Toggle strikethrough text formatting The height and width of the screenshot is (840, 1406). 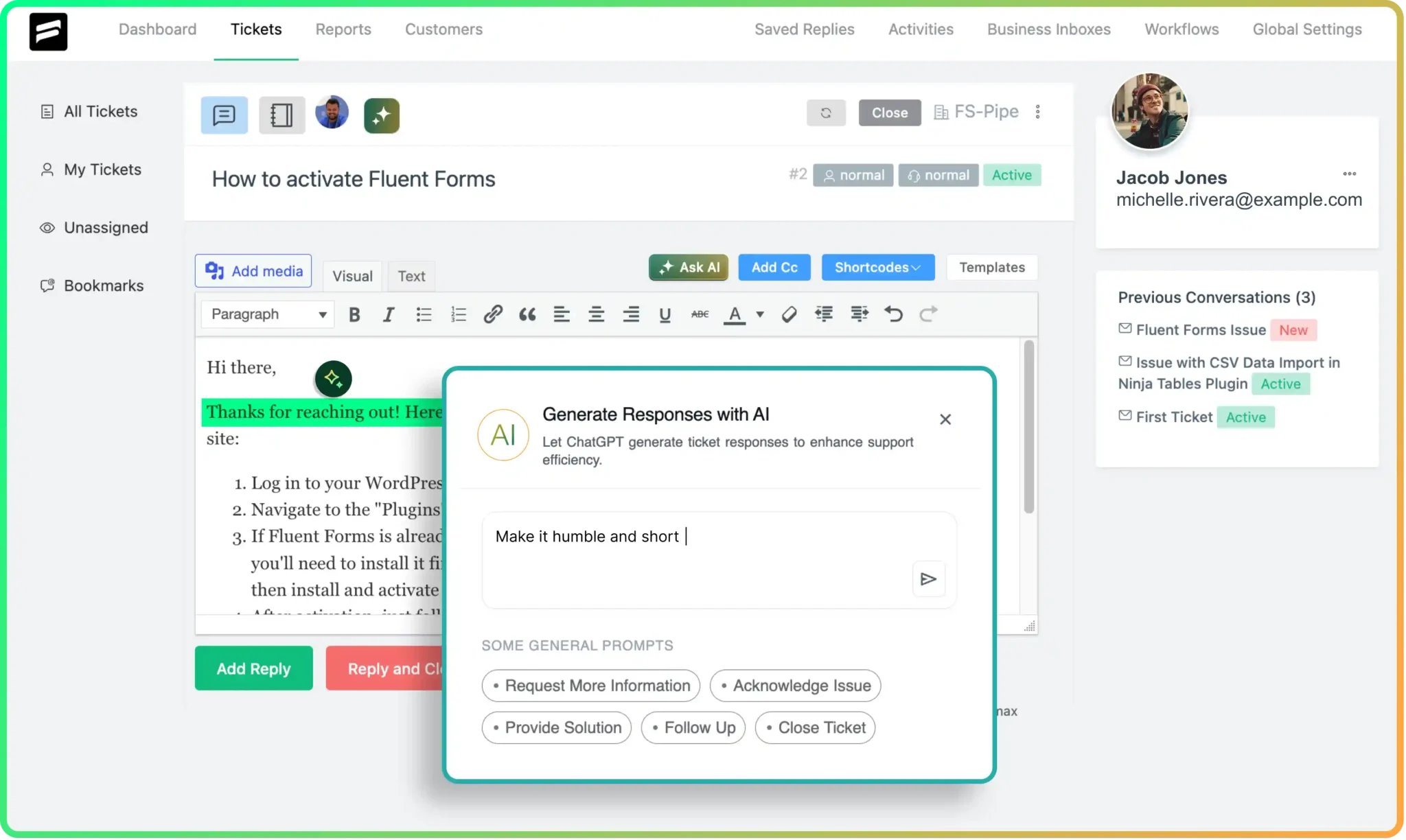tap(700, 314)
